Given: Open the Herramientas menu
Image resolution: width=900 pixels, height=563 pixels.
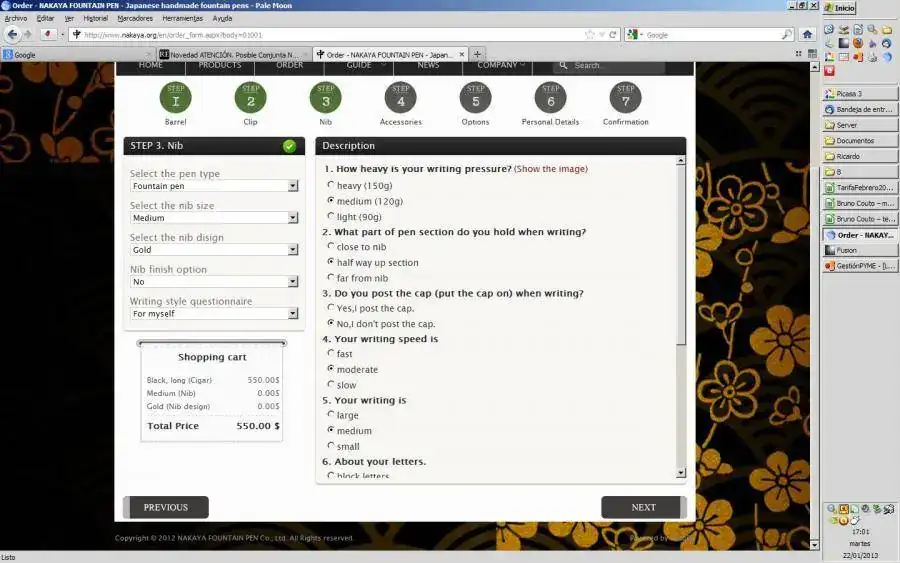Looking at the screenshot, I should point(183,18).
